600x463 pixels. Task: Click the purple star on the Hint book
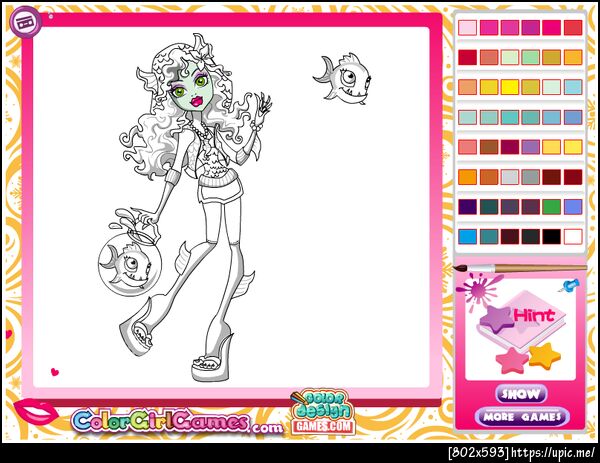pyautogui.click(x=497, y=318)
